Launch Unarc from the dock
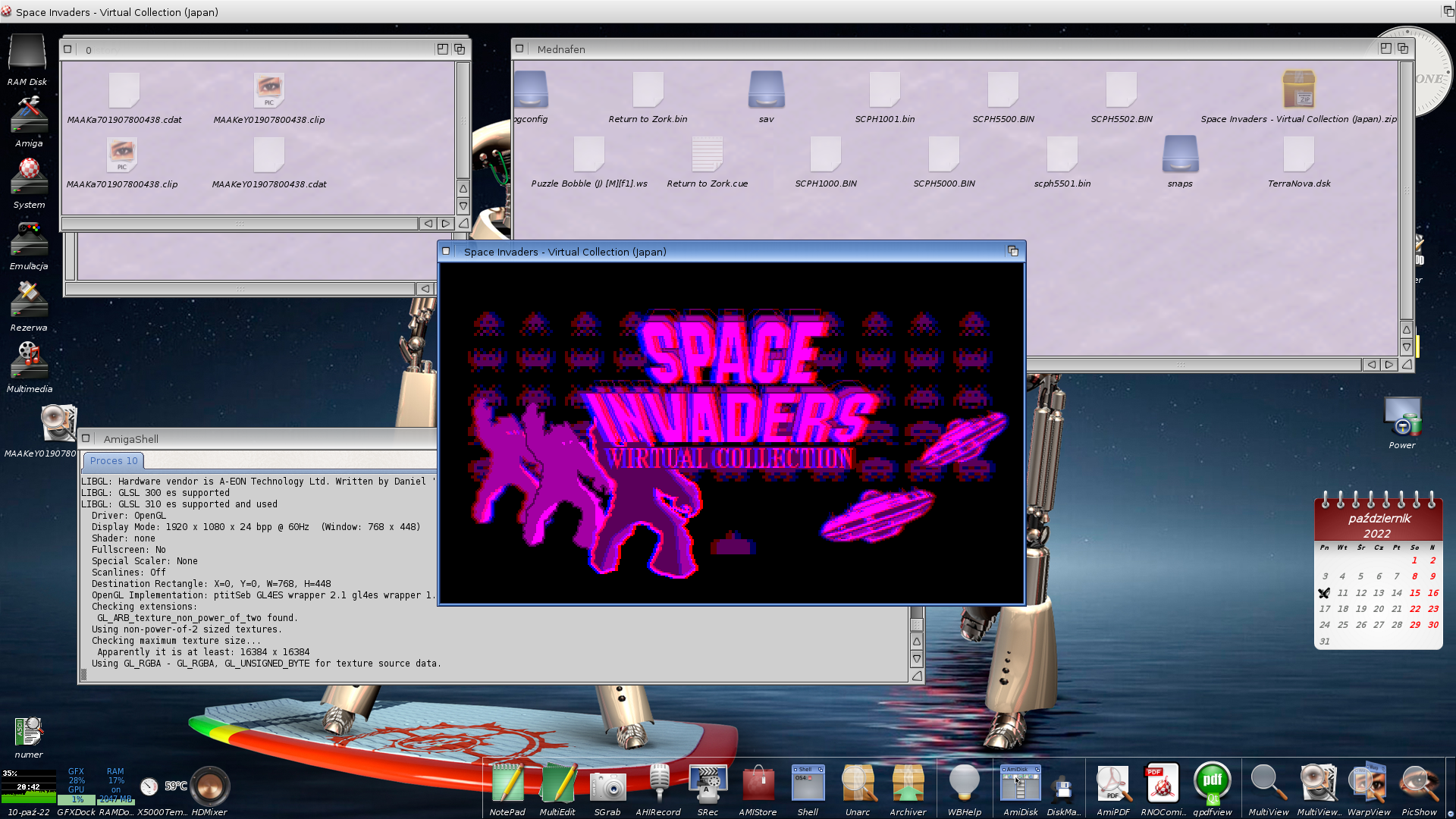The image size is (1456, 819). point(858,784)
